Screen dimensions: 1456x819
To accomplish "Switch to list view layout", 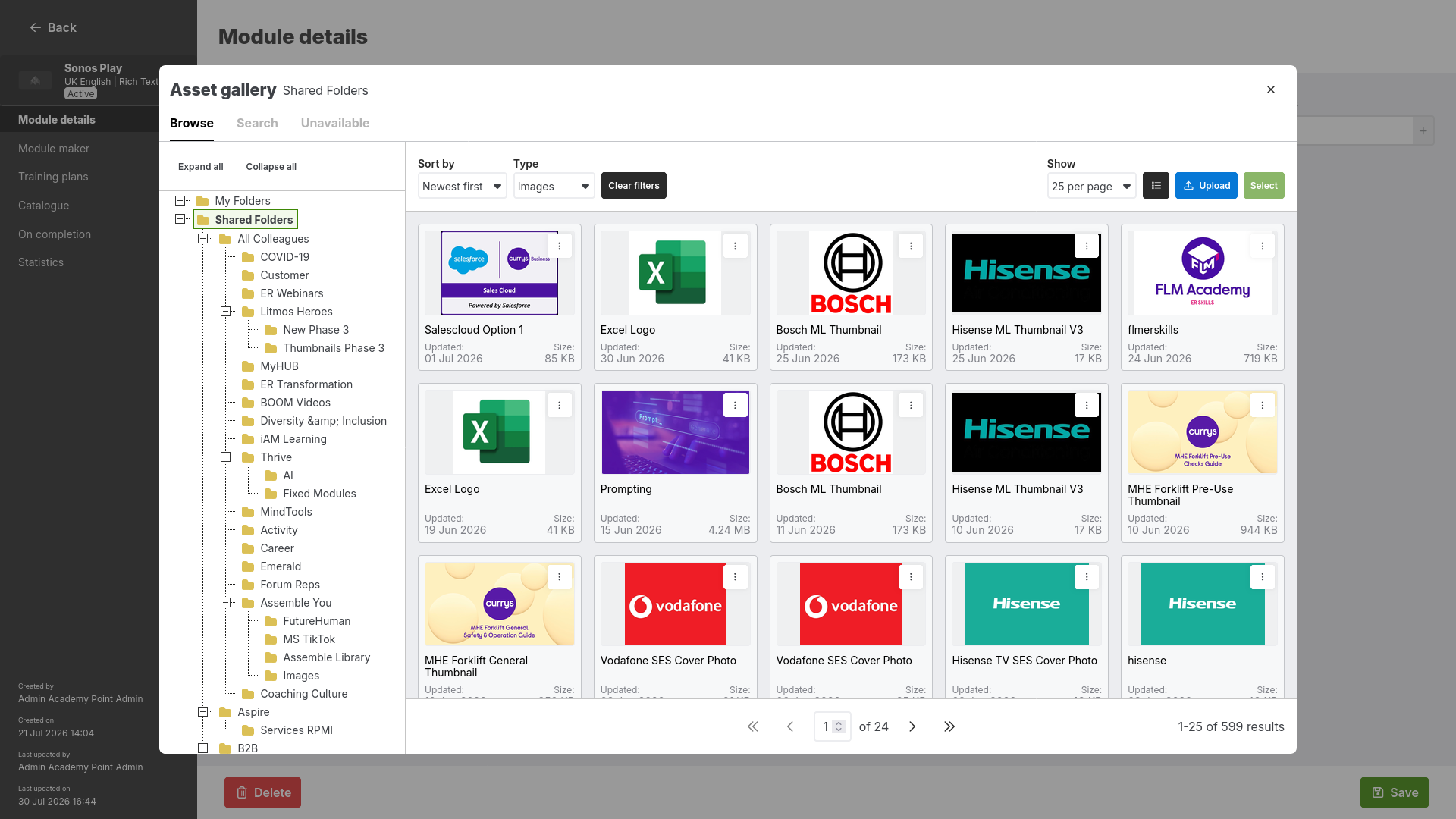I will 1156,186.
